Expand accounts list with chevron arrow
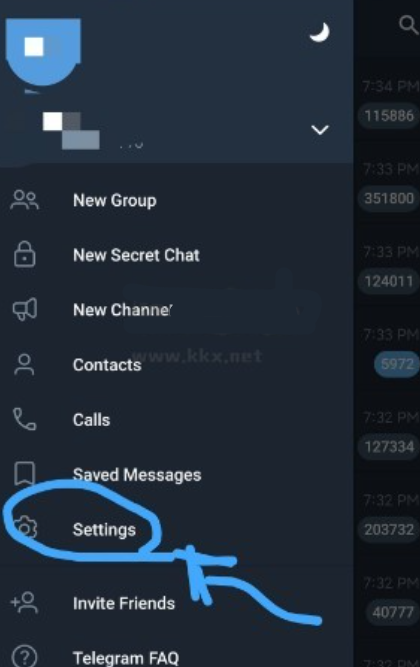 [320, 130]
